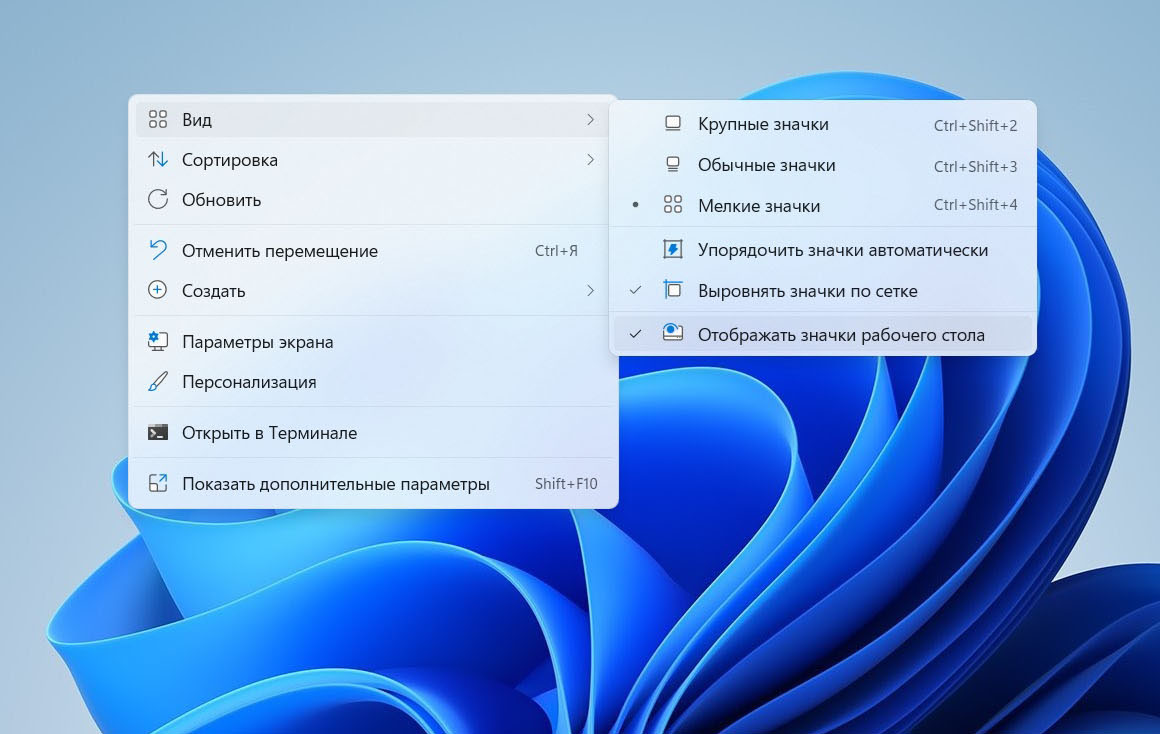The height and width of the screenshot is (734, 1160).
Task: Click the Ctrl+Shift+3 shortcut label
Action: click(975, 166)
